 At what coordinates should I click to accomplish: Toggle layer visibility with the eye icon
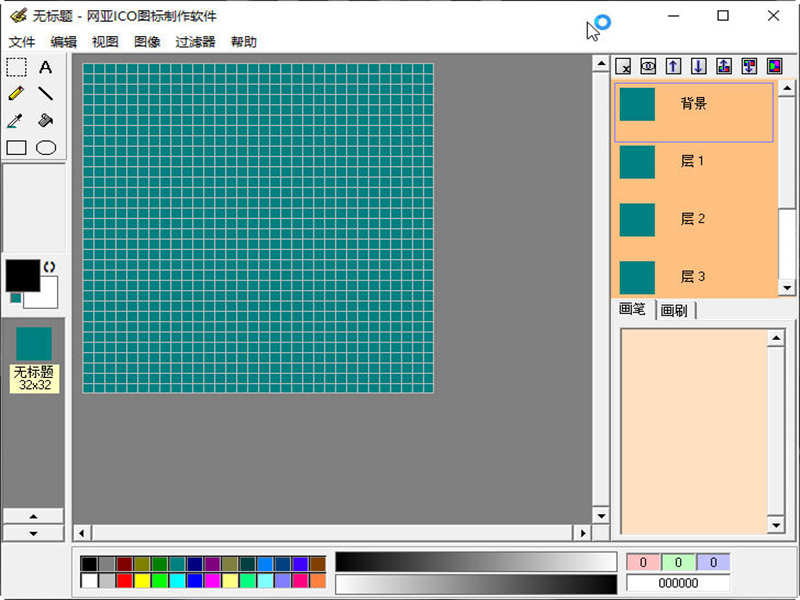point(648,66)
